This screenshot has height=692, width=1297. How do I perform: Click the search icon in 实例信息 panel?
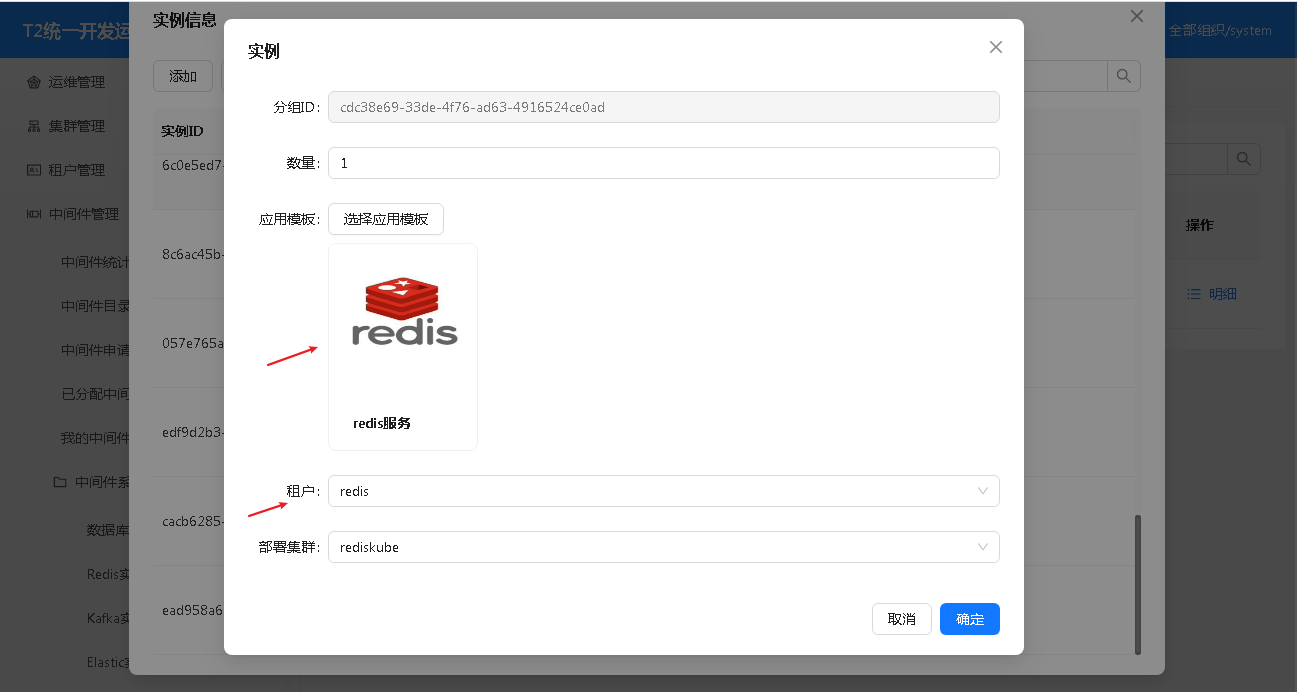click(x=1124, y=76)
